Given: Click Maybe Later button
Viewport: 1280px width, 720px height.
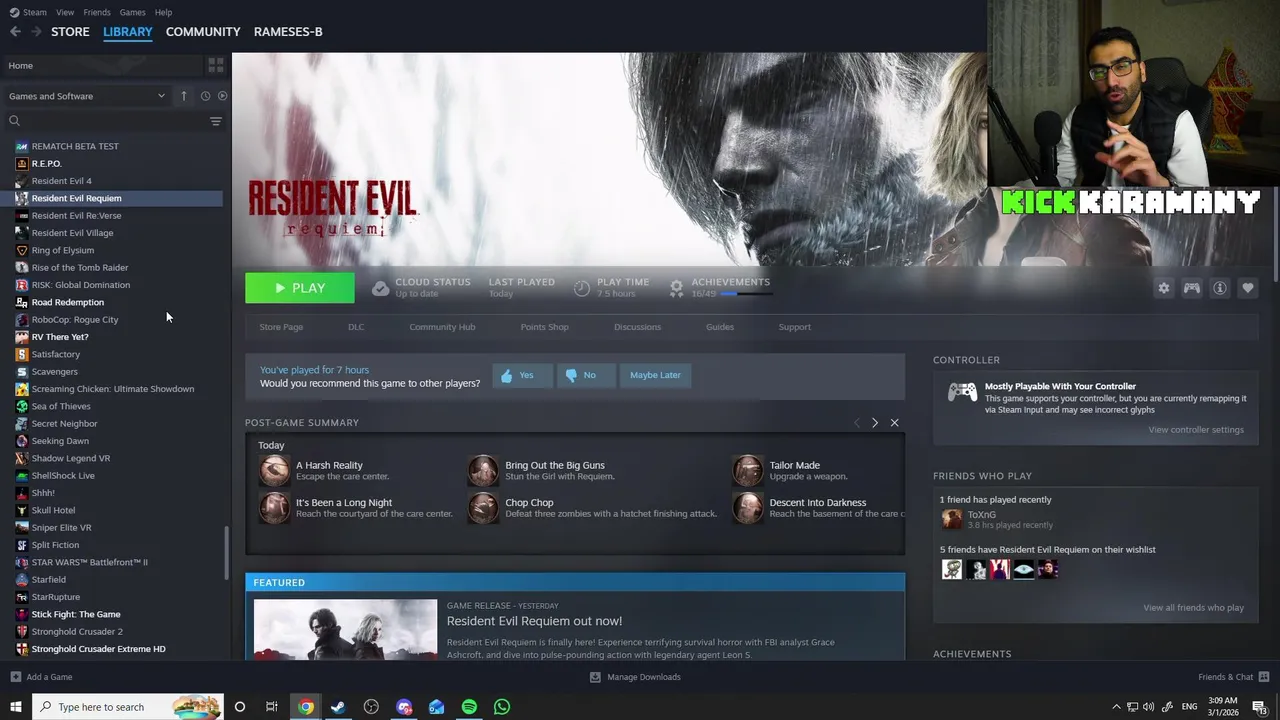Looking at the screenshot, I should (655, 375).
